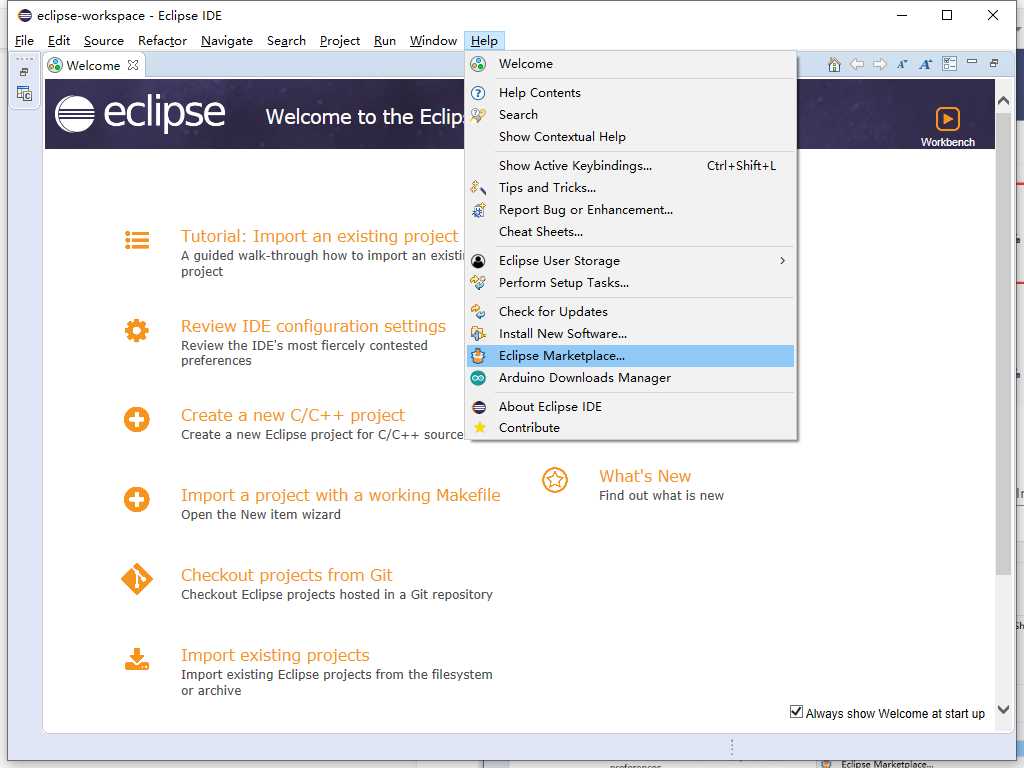Click the Tutorial list icon
The height and width of the screenshot is (768, 1024).
(x=137, y=240)
